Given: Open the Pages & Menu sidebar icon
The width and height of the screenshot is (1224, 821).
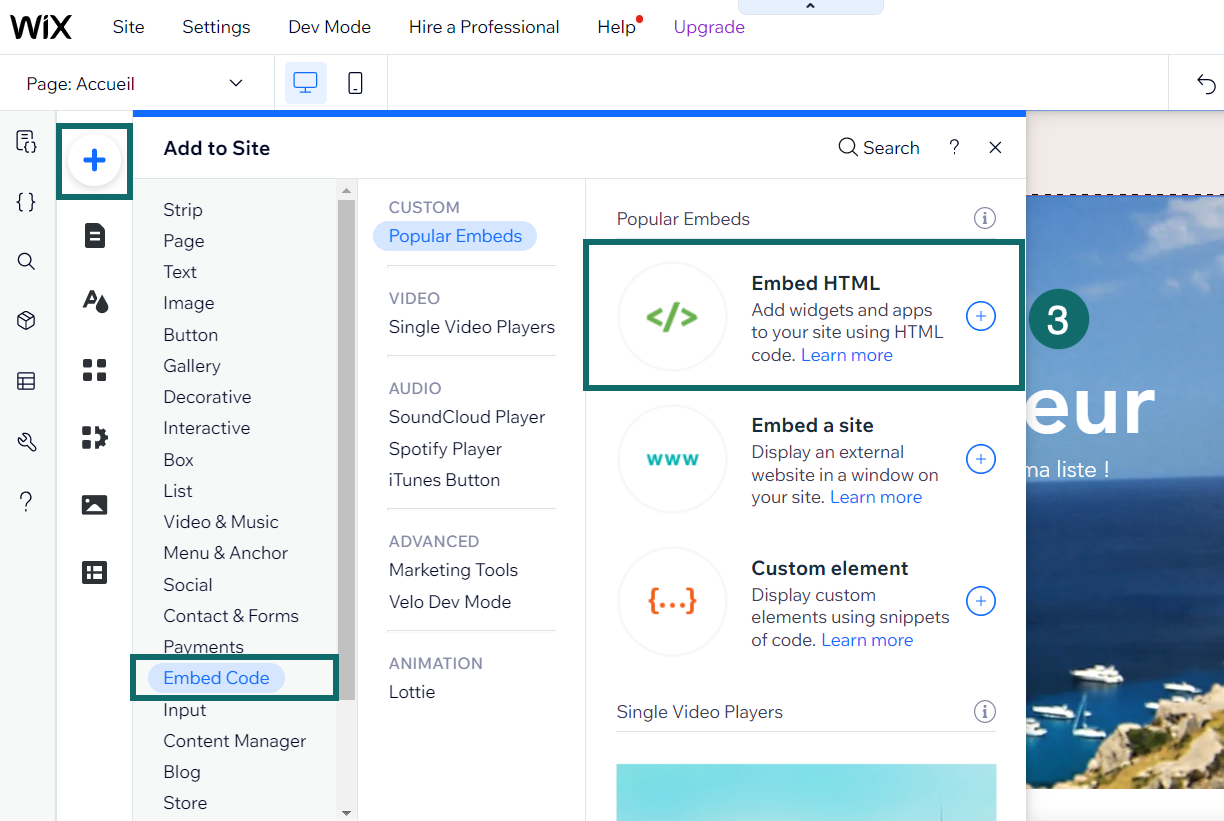Looking at the screenshot, I should tap(94, 236).
